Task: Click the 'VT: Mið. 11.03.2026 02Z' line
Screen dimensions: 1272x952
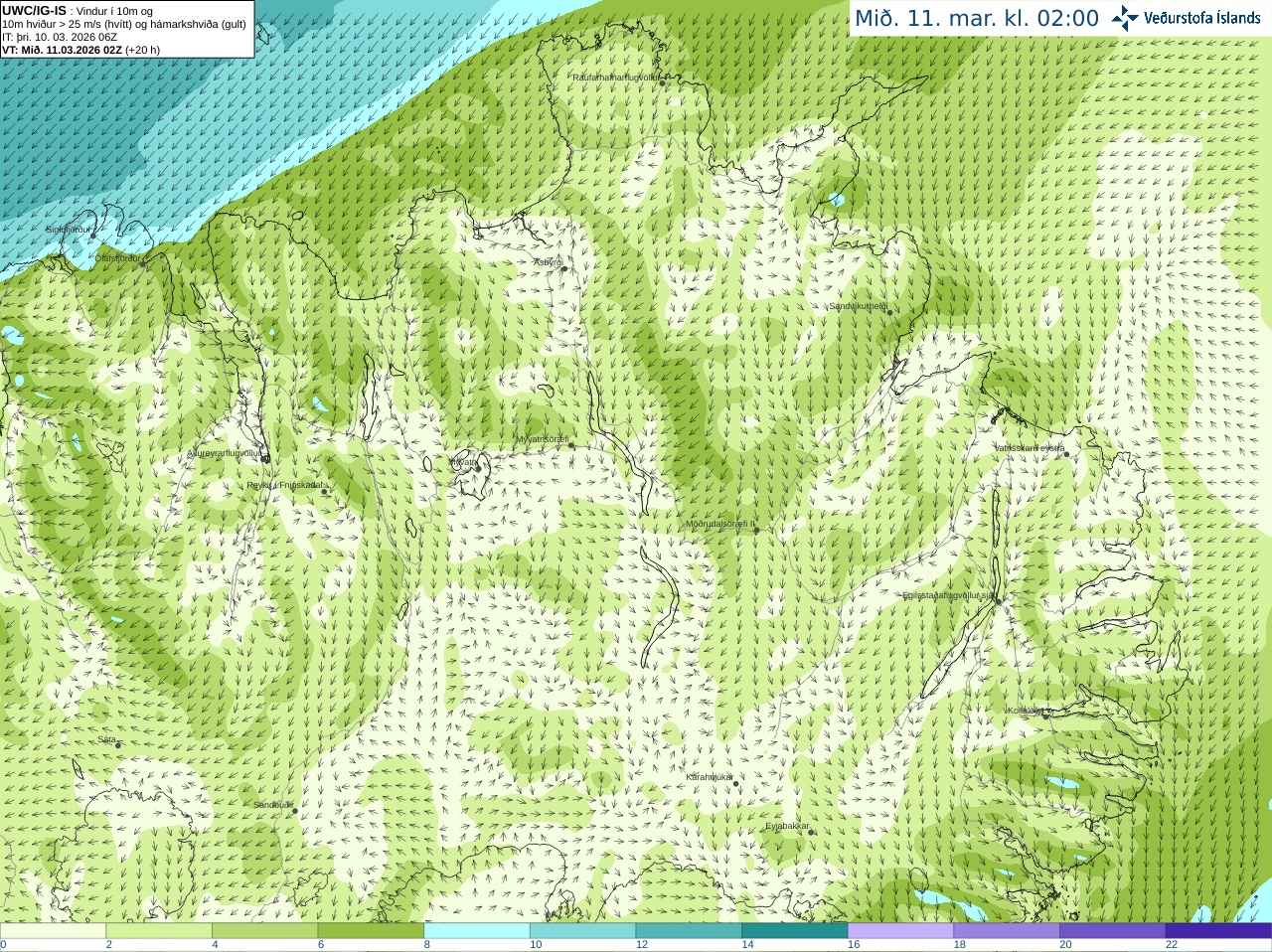Action: pyautogui.click(x=62, y=50)
